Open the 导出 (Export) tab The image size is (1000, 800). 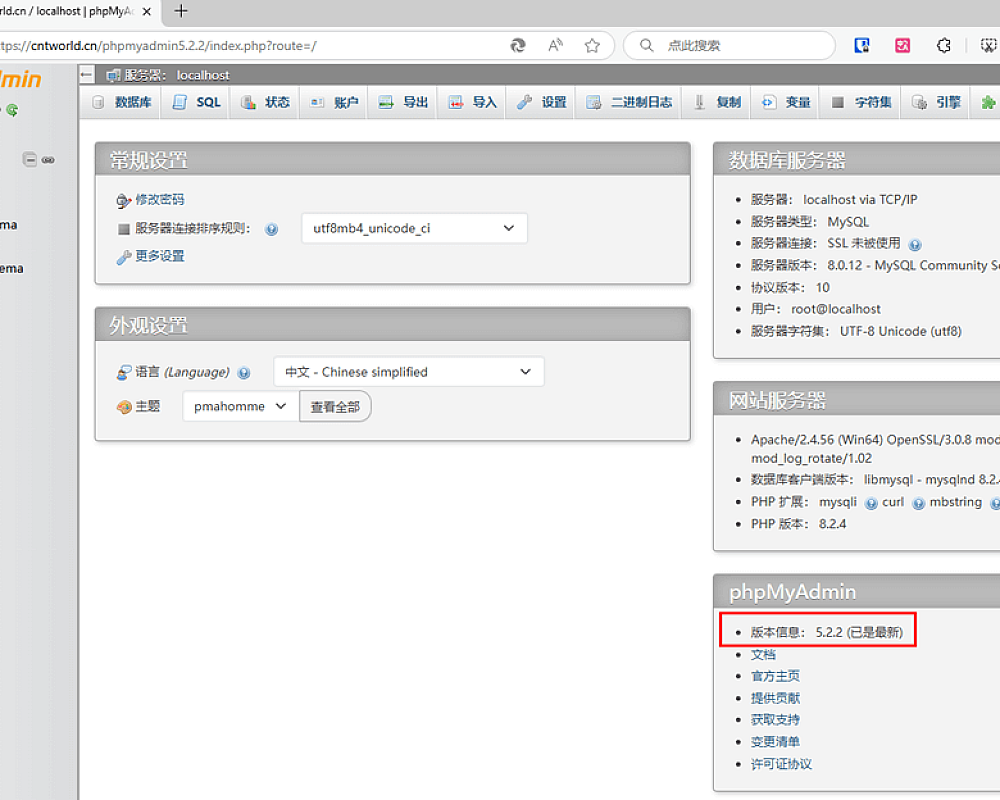tap(404, 102)
